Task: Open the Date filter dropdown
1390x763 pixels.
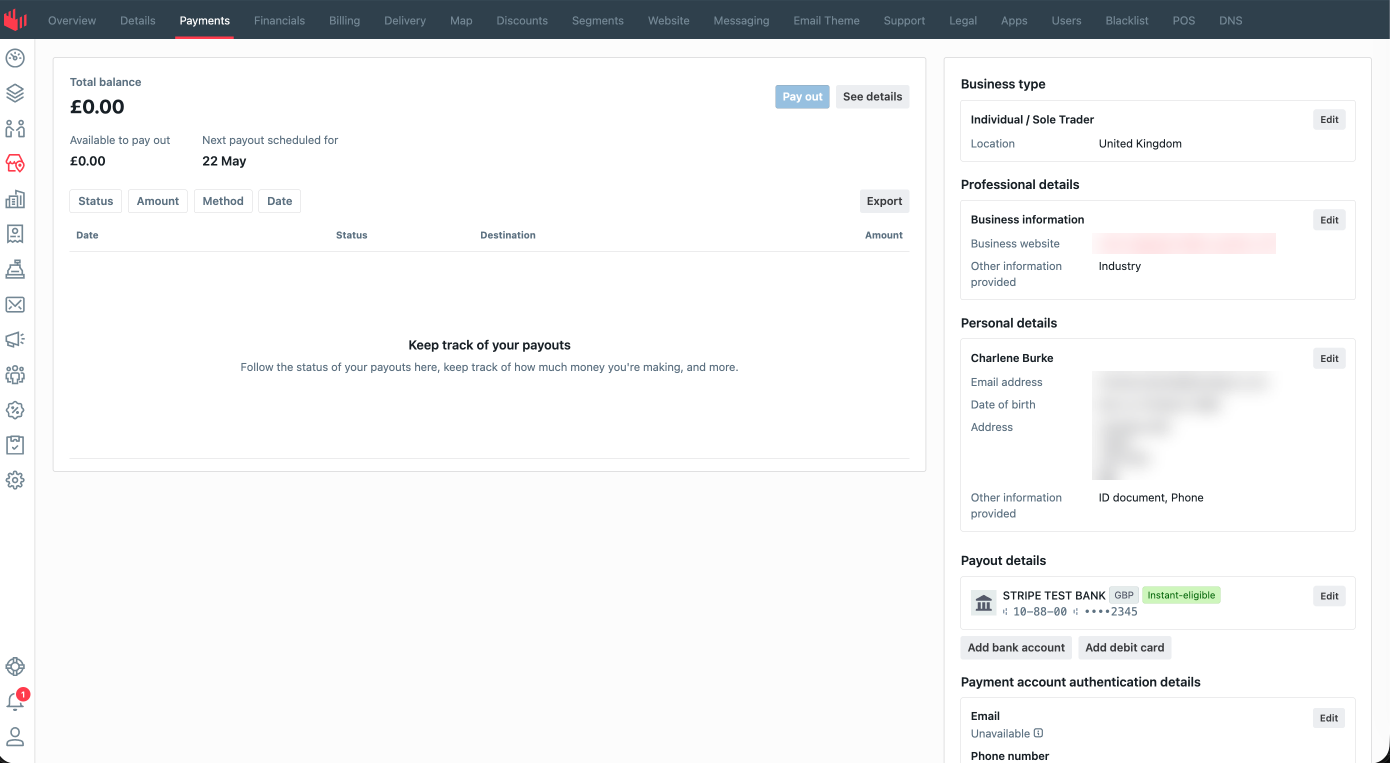Action: tap(280, 201)
